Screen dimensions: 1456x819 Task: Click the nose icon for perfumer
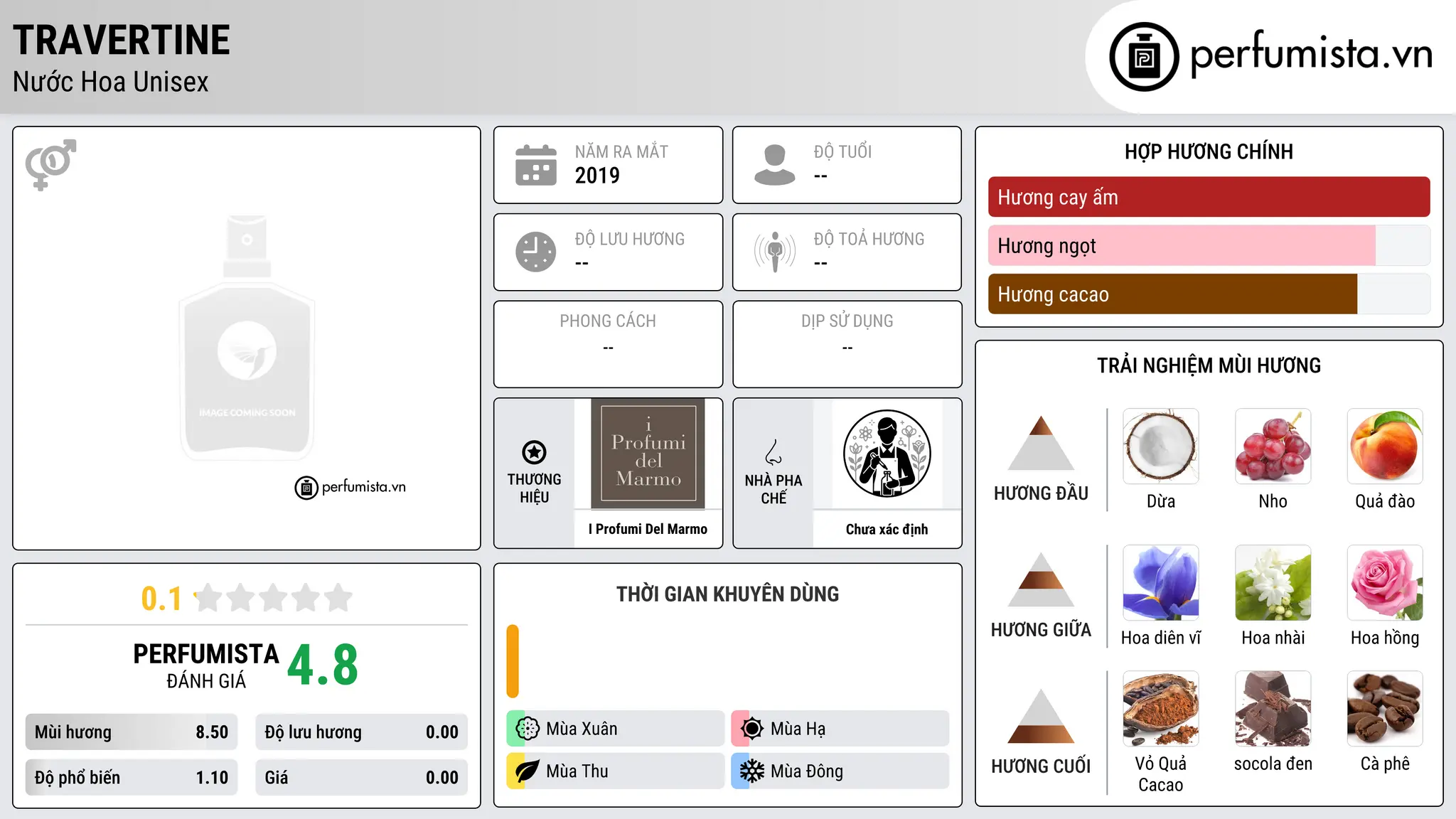point(773,451)
